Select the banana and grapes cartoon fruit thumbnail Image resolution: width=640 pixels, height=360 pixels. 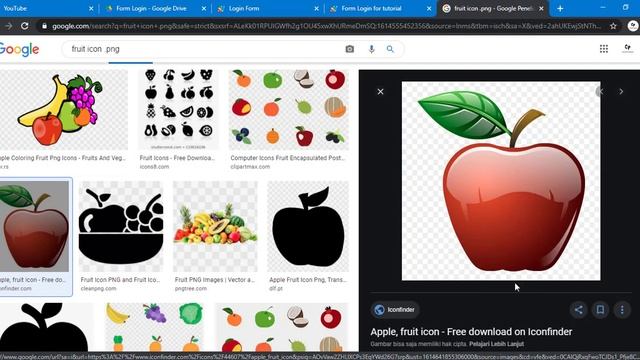64,110
